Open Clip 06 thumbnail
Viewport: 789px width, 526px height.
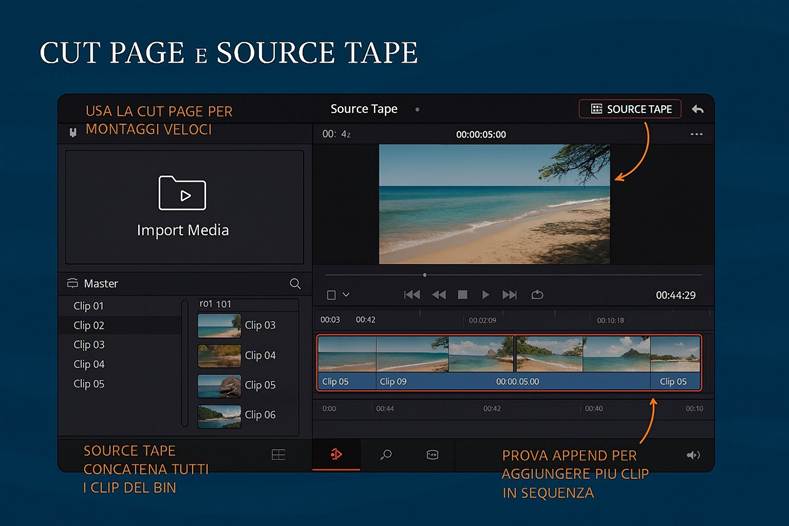pyautogui.click(x=219, y=416)
